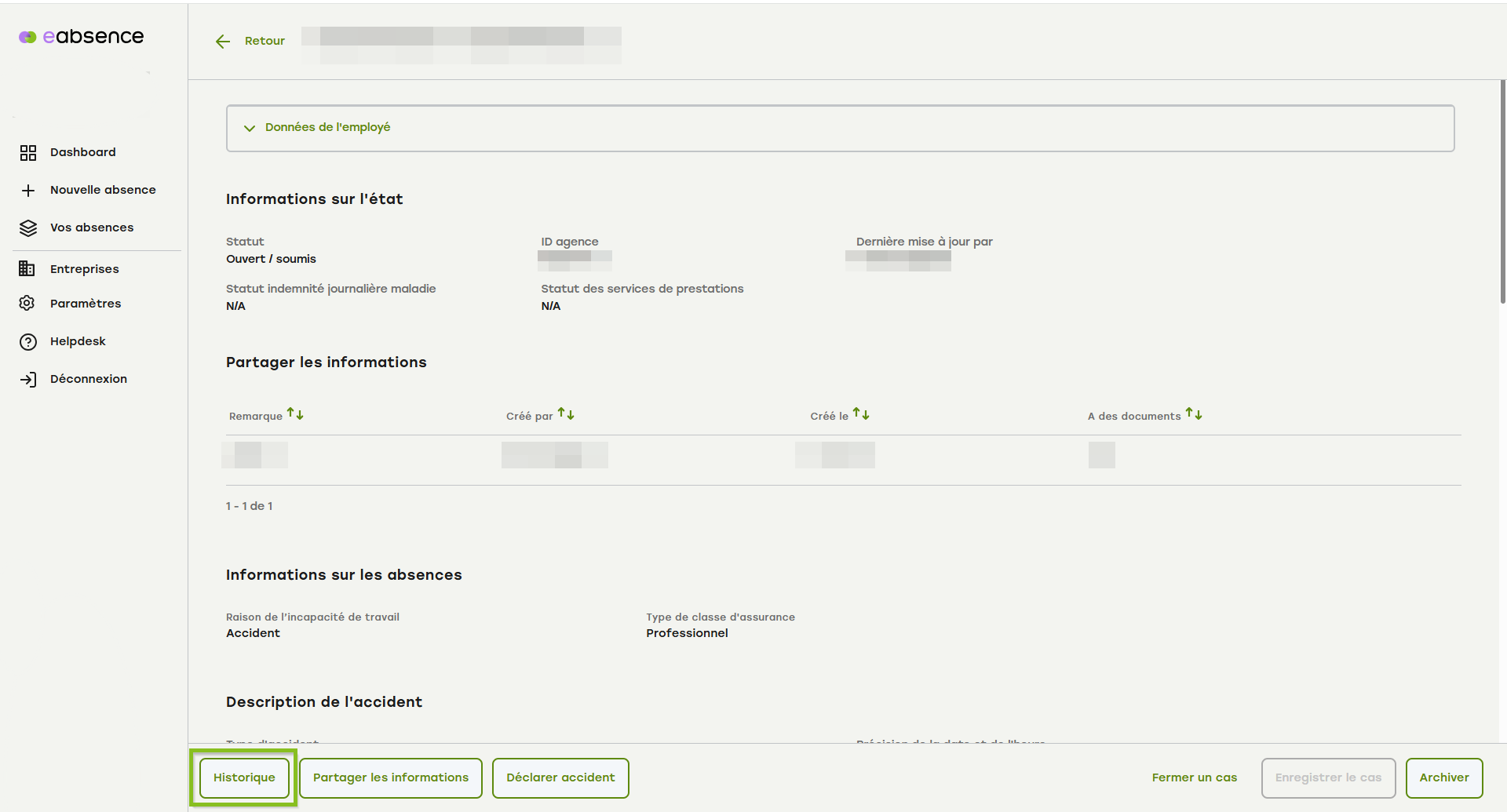Click the Entreprises building icon
This screenshot has height=812, width=1507.
point(27,269)
